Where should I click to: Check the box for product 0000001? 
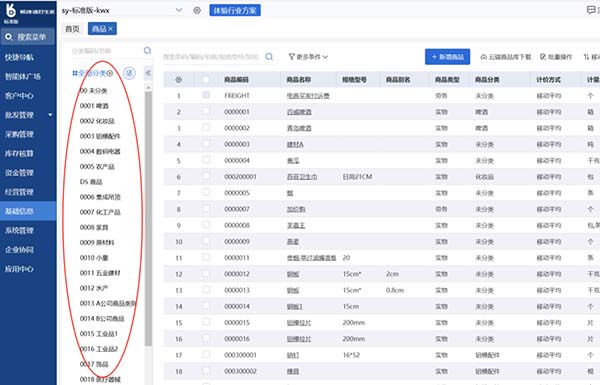point(206,111)
